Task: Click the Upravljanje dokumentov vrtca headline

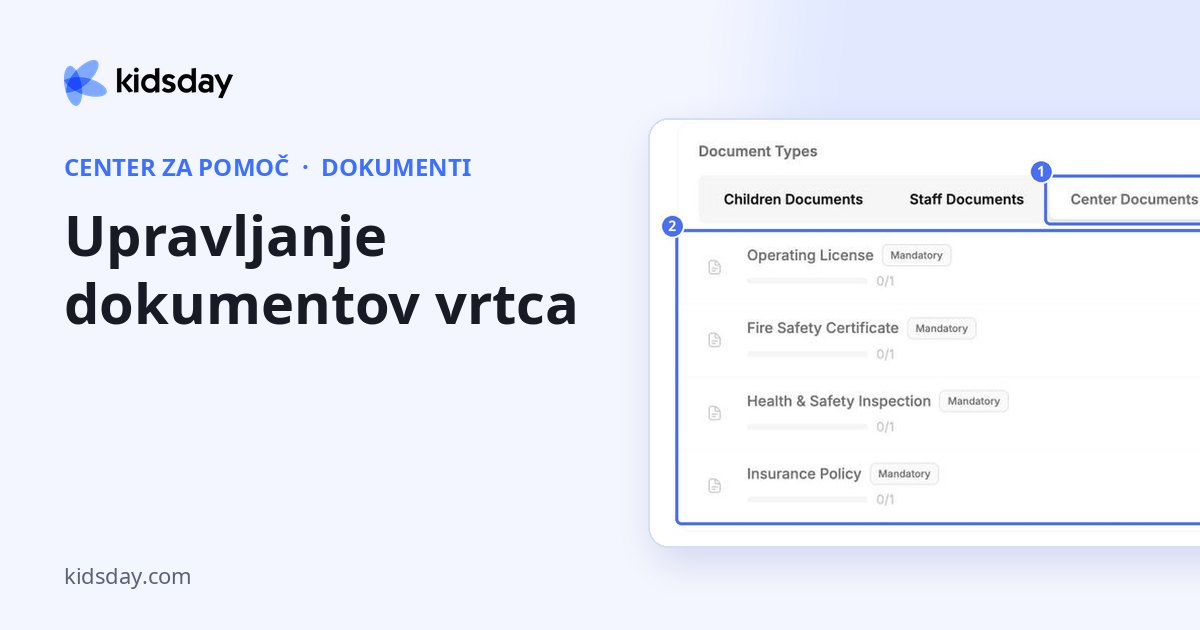Action: (x=320, y=271)
